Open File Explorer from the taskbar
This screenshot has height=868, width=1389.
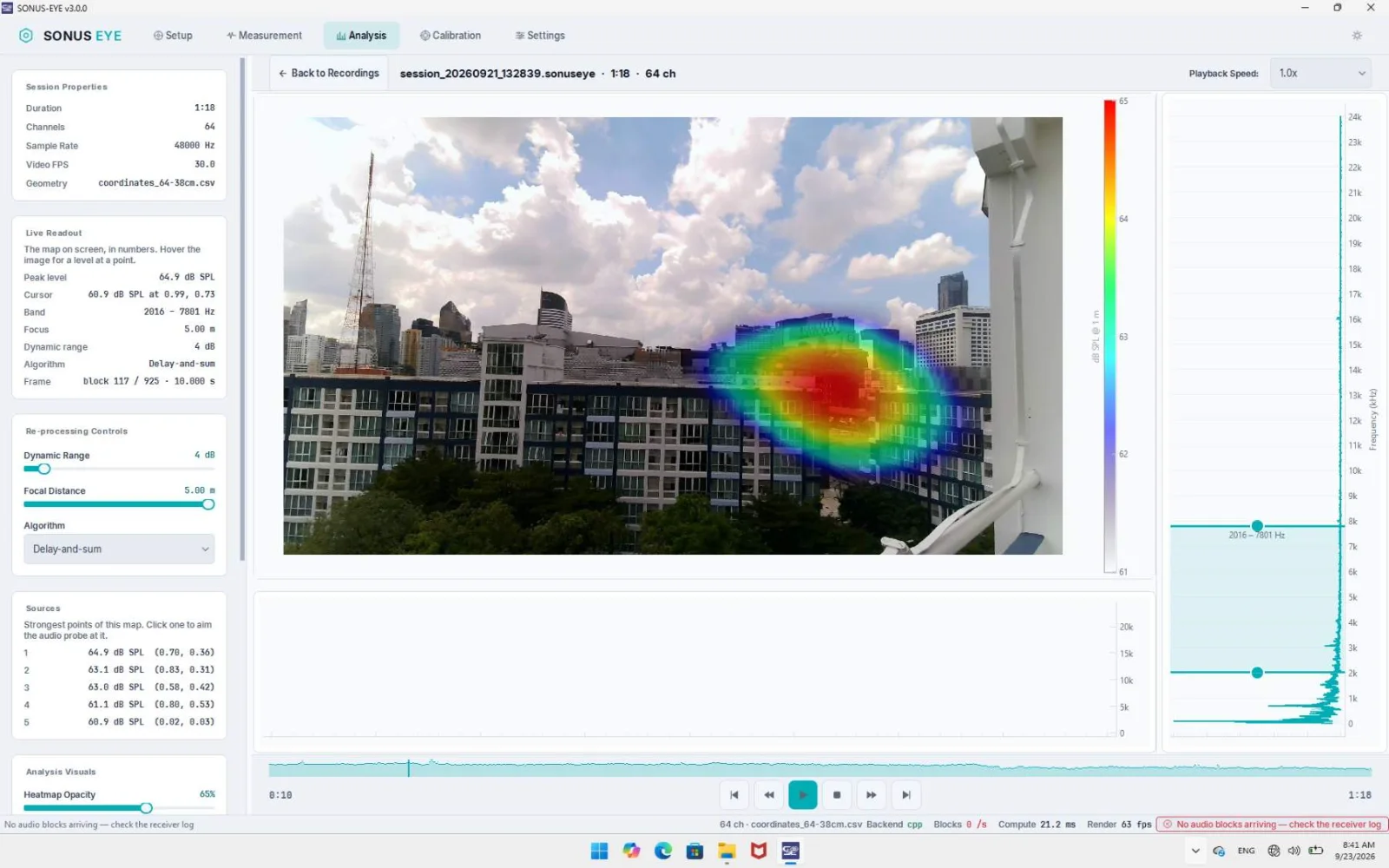[727, 851]
